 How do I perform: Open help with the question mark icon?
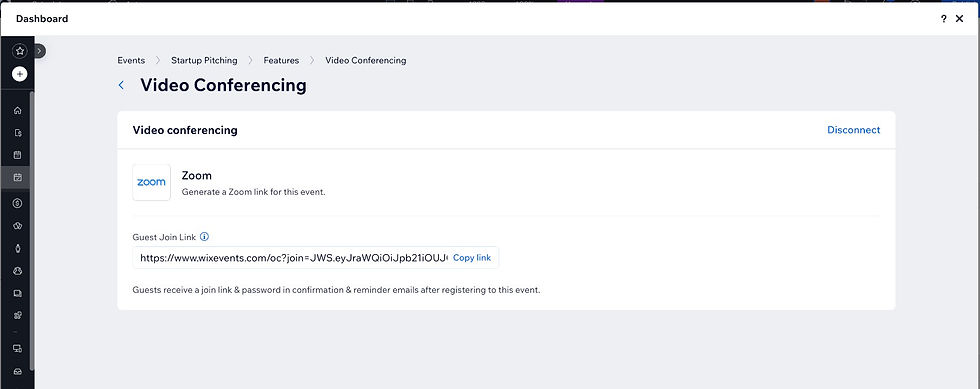944,19
